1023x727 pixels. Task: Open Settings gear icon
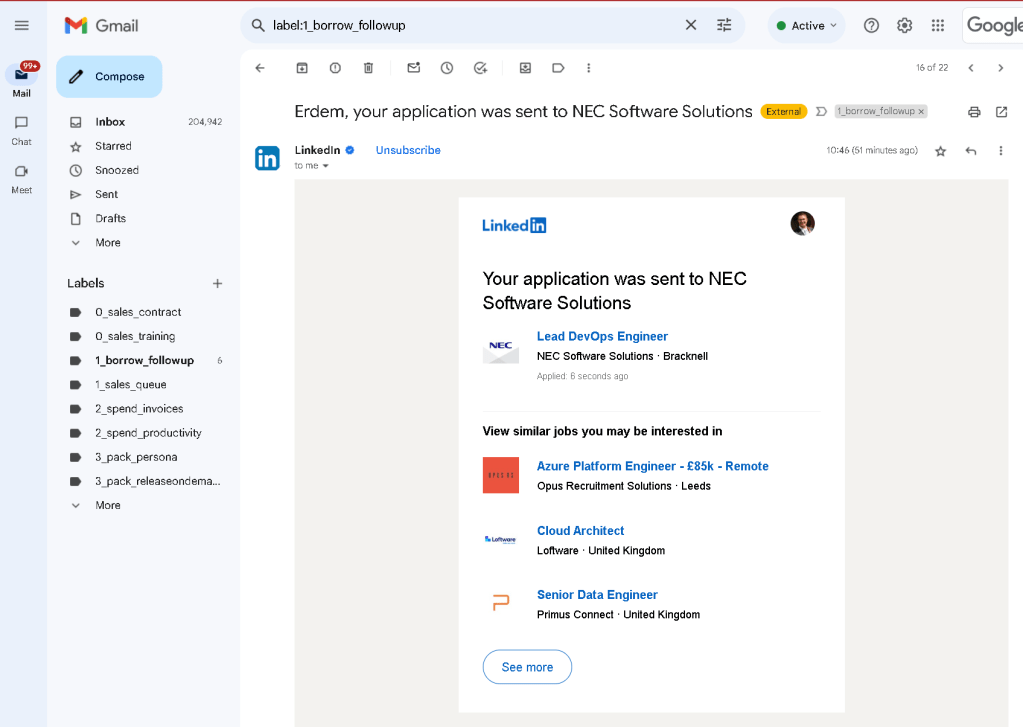(x=904, y=25)
